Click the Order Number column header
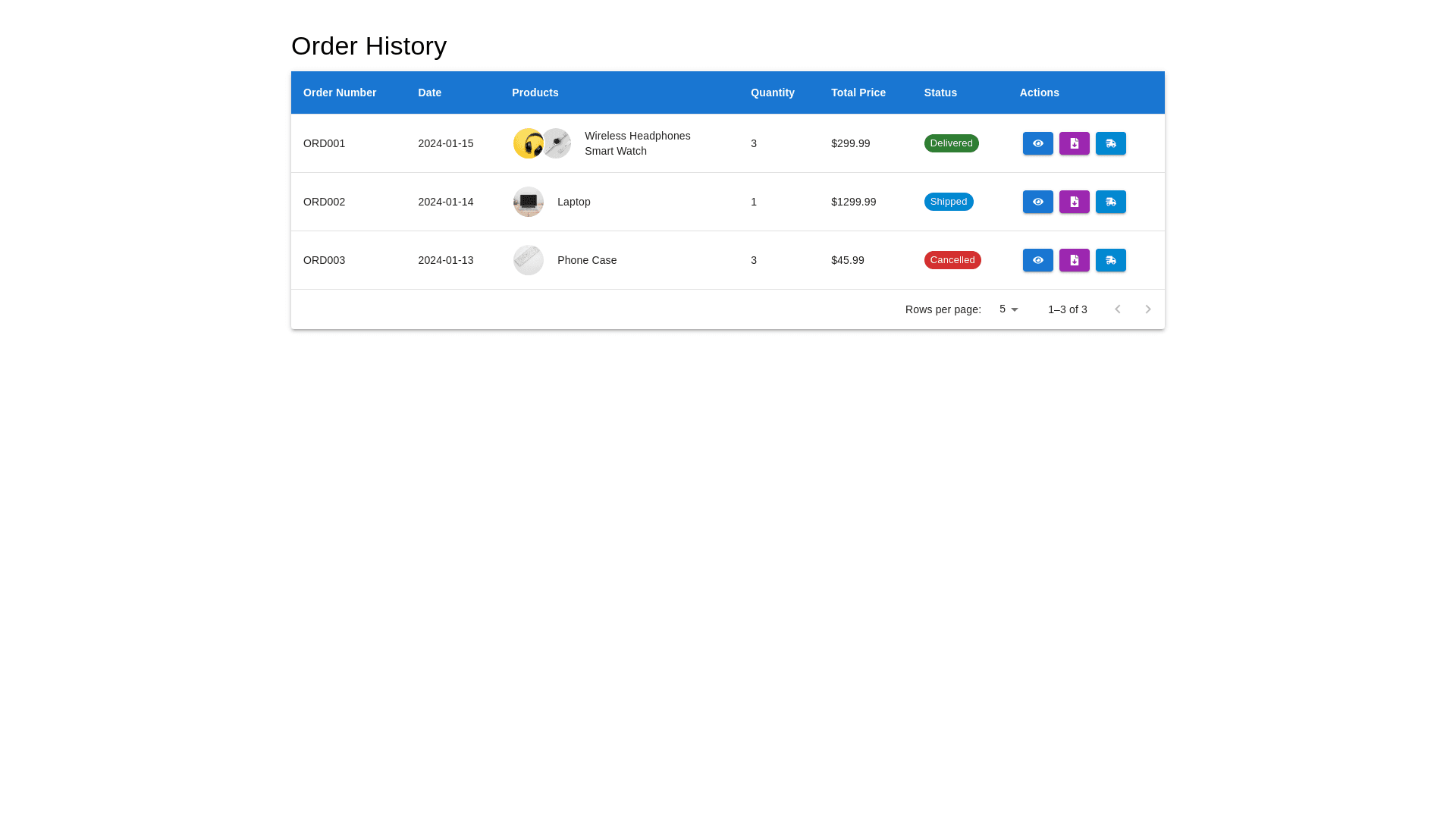1456x819 pixels. [340, 93]
